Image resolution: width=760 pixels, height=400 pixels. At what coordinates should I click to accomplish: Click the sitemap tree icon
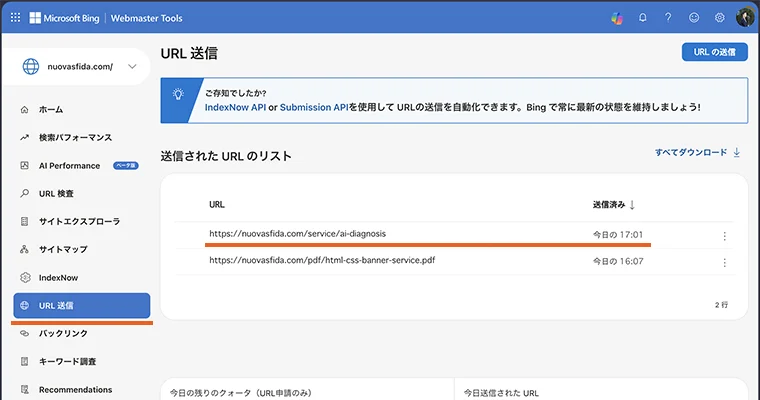pos(24,249)
